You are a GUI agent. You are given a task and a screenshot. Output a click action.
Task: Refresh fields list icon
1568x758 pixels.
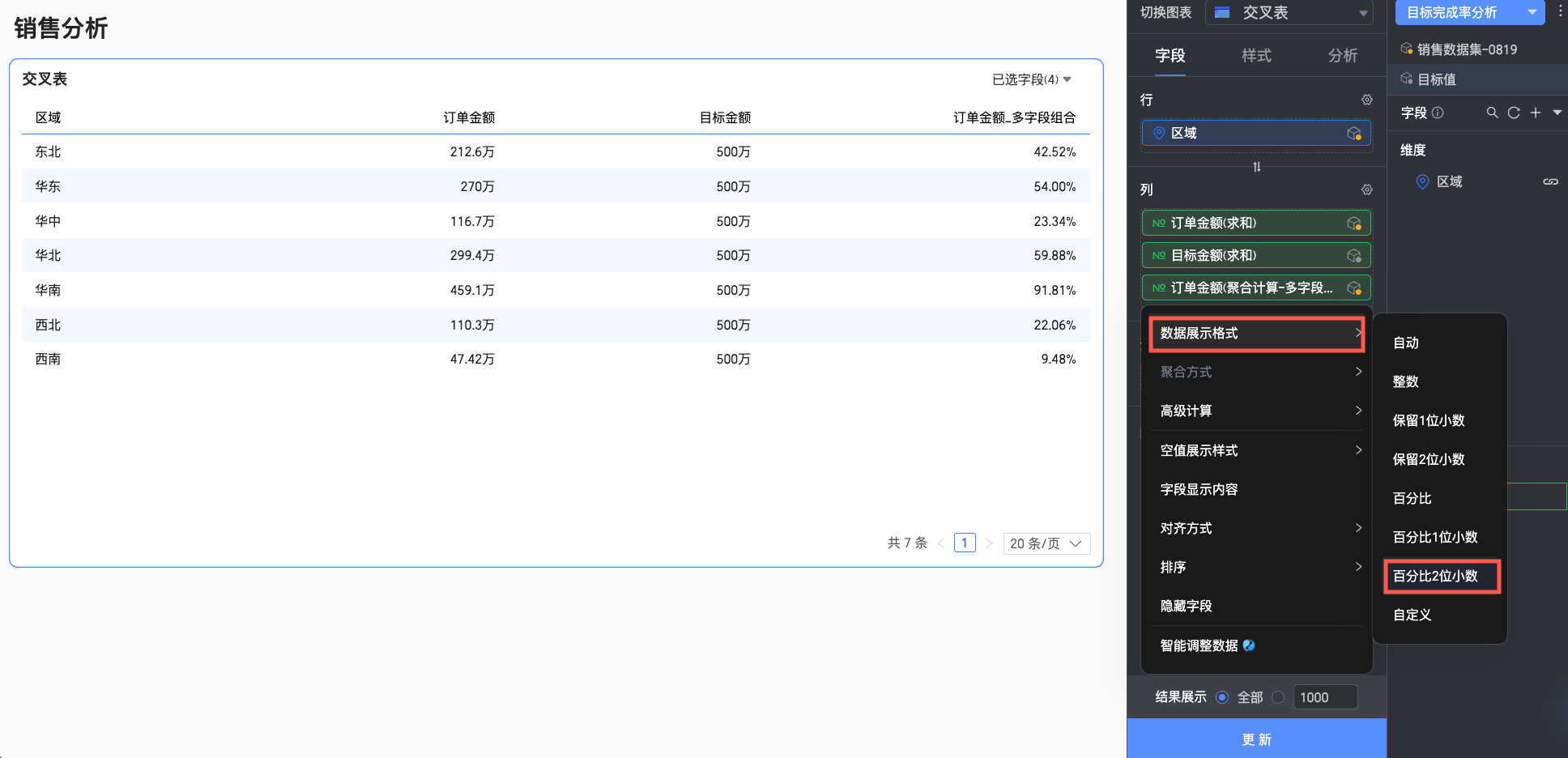pyautogui.click(x=1514, y=113)
